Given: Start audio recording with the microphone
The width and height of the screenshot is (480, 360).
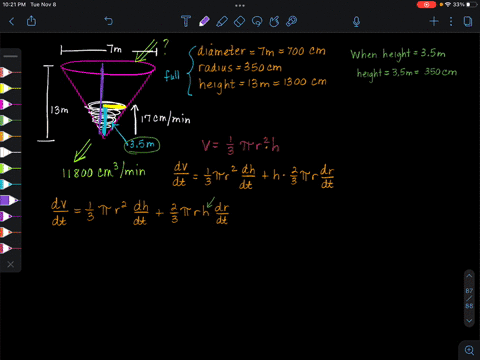Looking at the screenshot, I should coord(356,22).
